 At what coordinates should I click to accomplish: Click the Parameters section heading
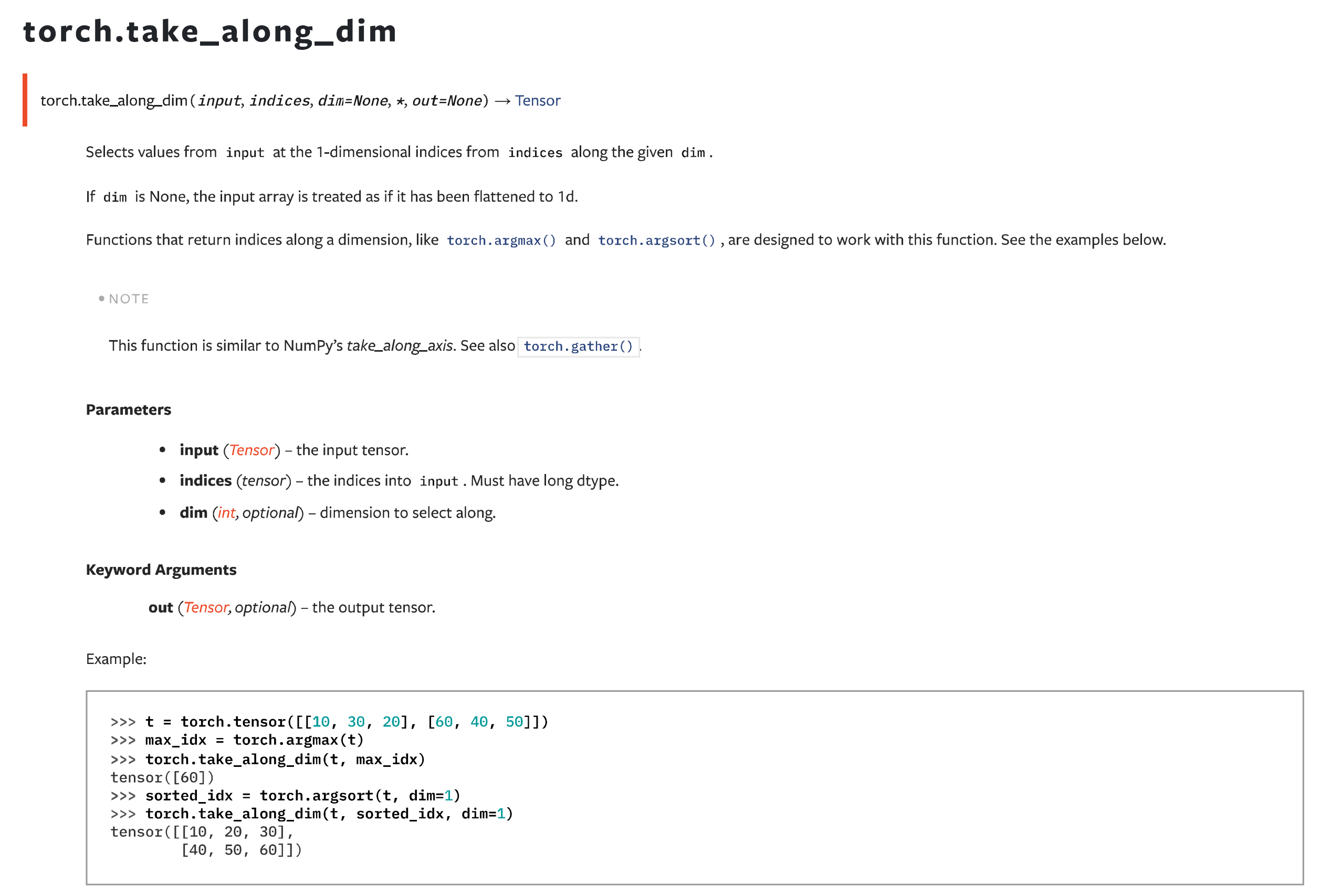(x=128, y=409)
